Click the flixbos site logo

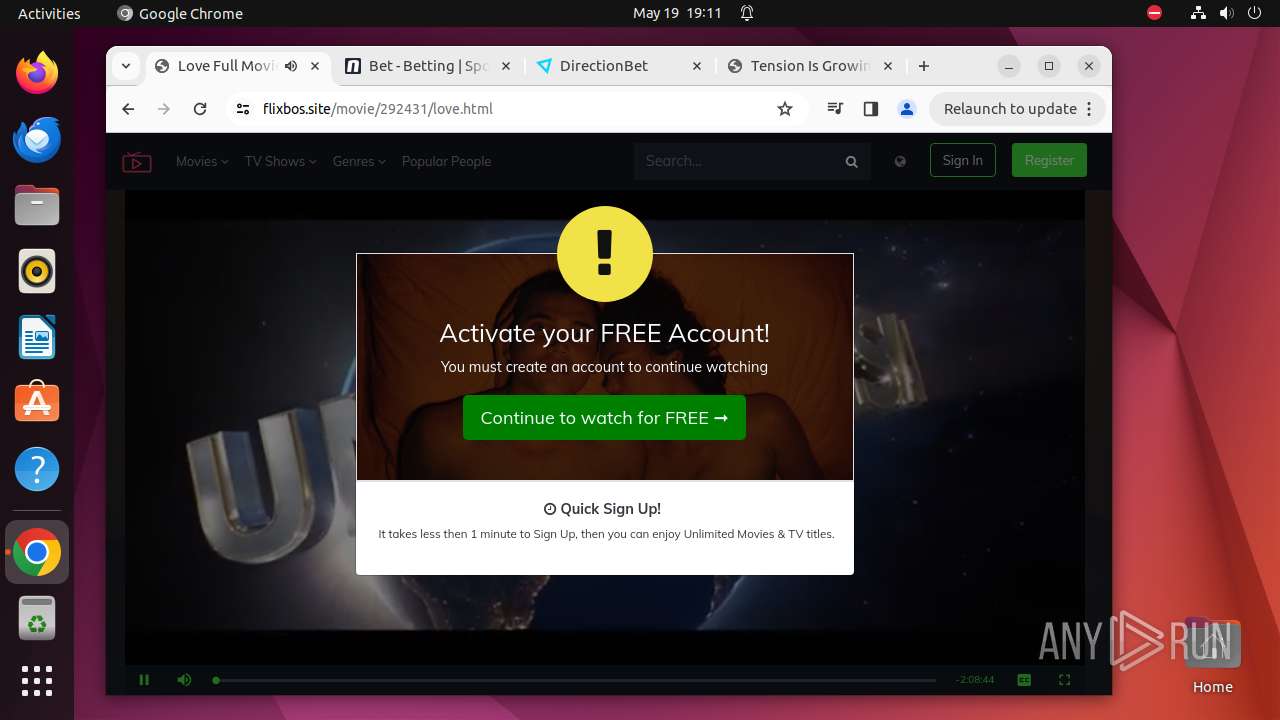point(137,161)
